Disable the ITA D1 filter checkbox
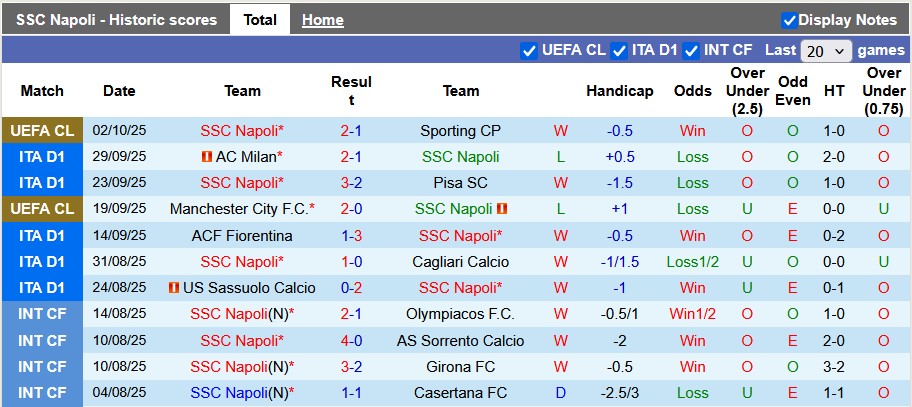 tap(619, 50)
